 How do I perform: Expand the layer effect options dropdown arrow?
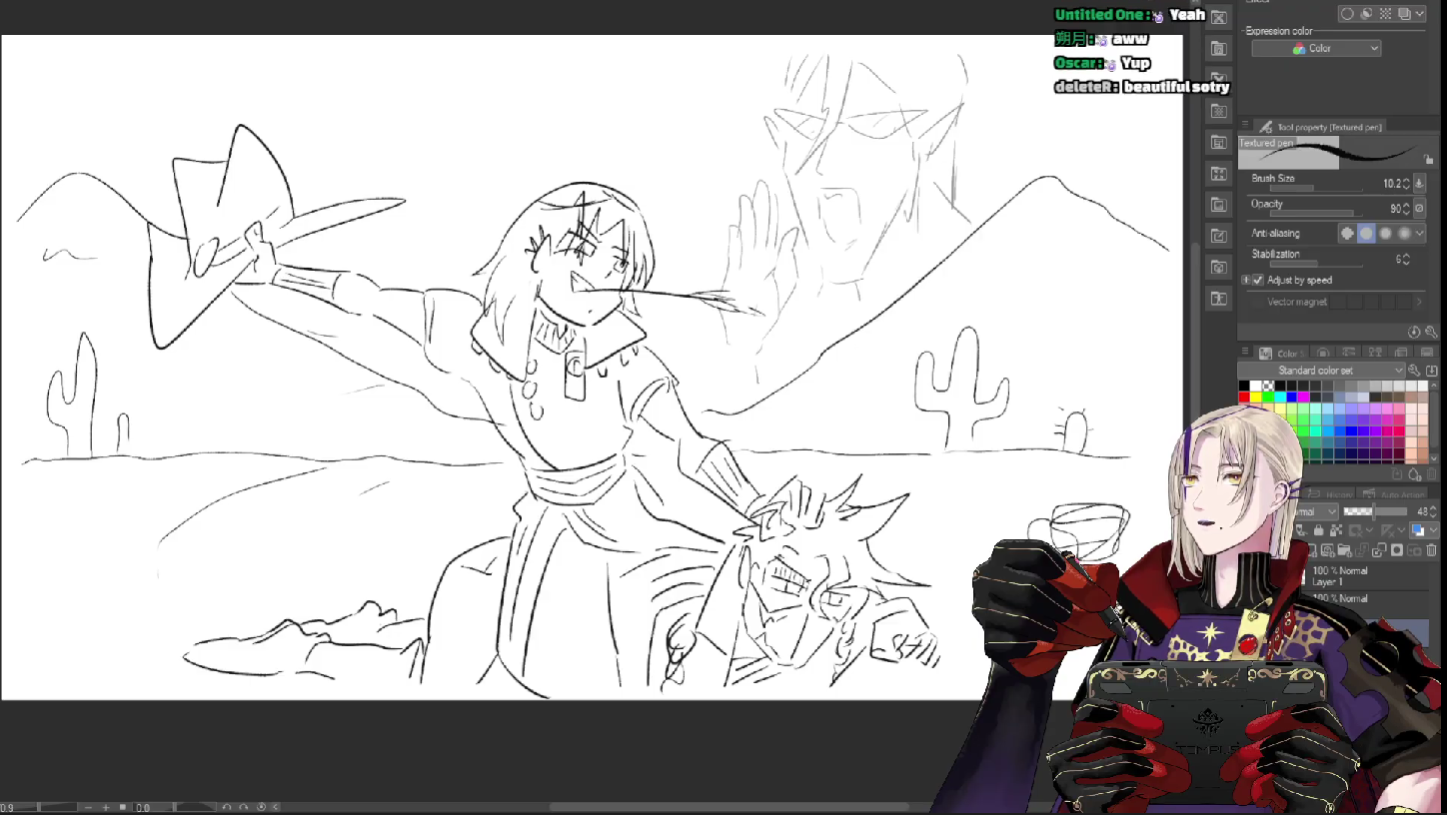pyautogui.click(x=1420, y=14)
